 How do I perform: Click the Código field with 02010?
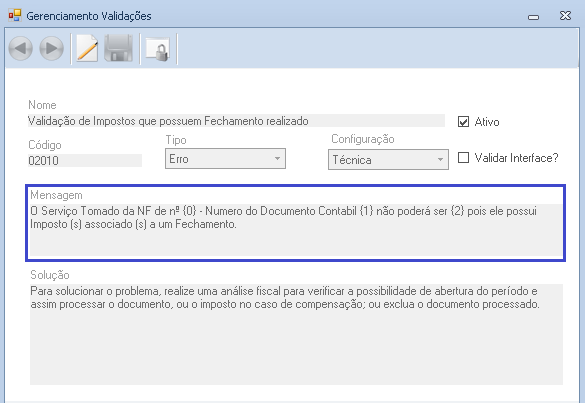[85, 160]
